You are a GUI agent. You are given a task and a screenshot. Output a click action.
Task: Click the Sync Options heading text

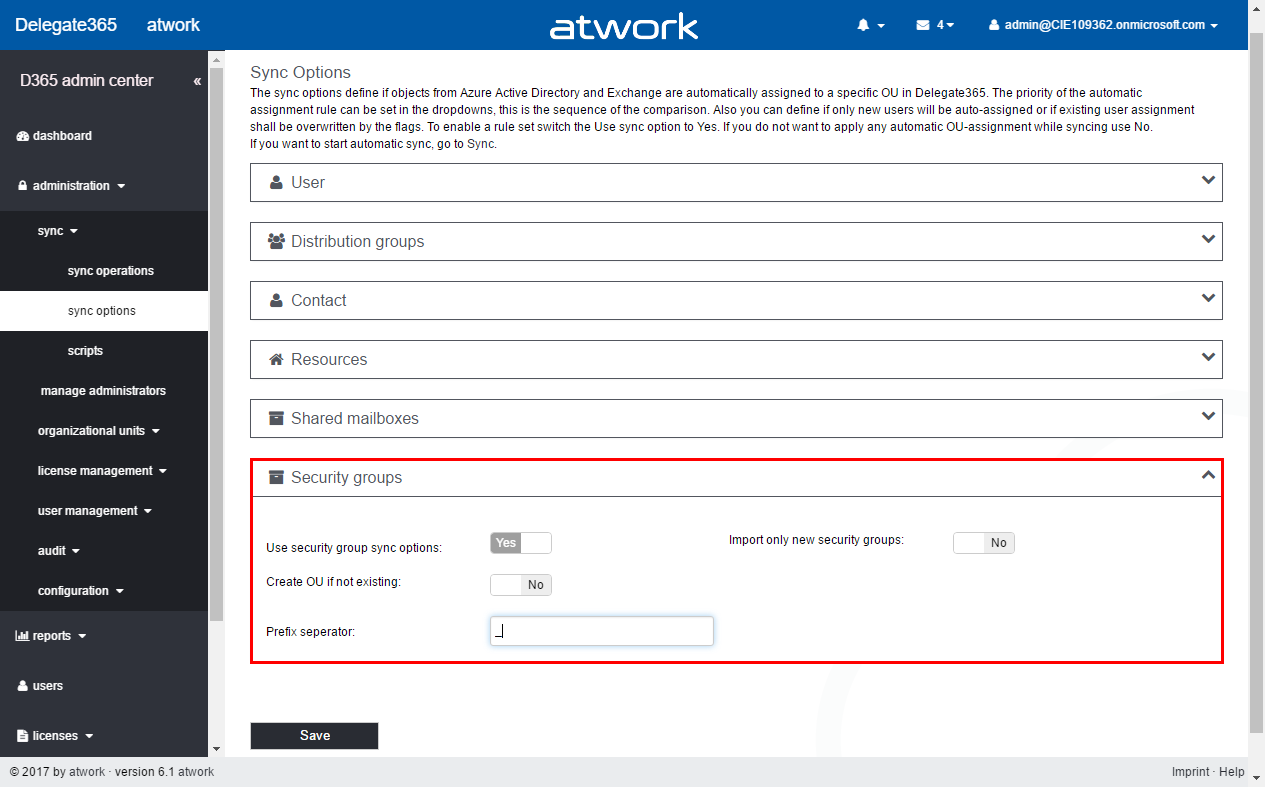[300, 72]
